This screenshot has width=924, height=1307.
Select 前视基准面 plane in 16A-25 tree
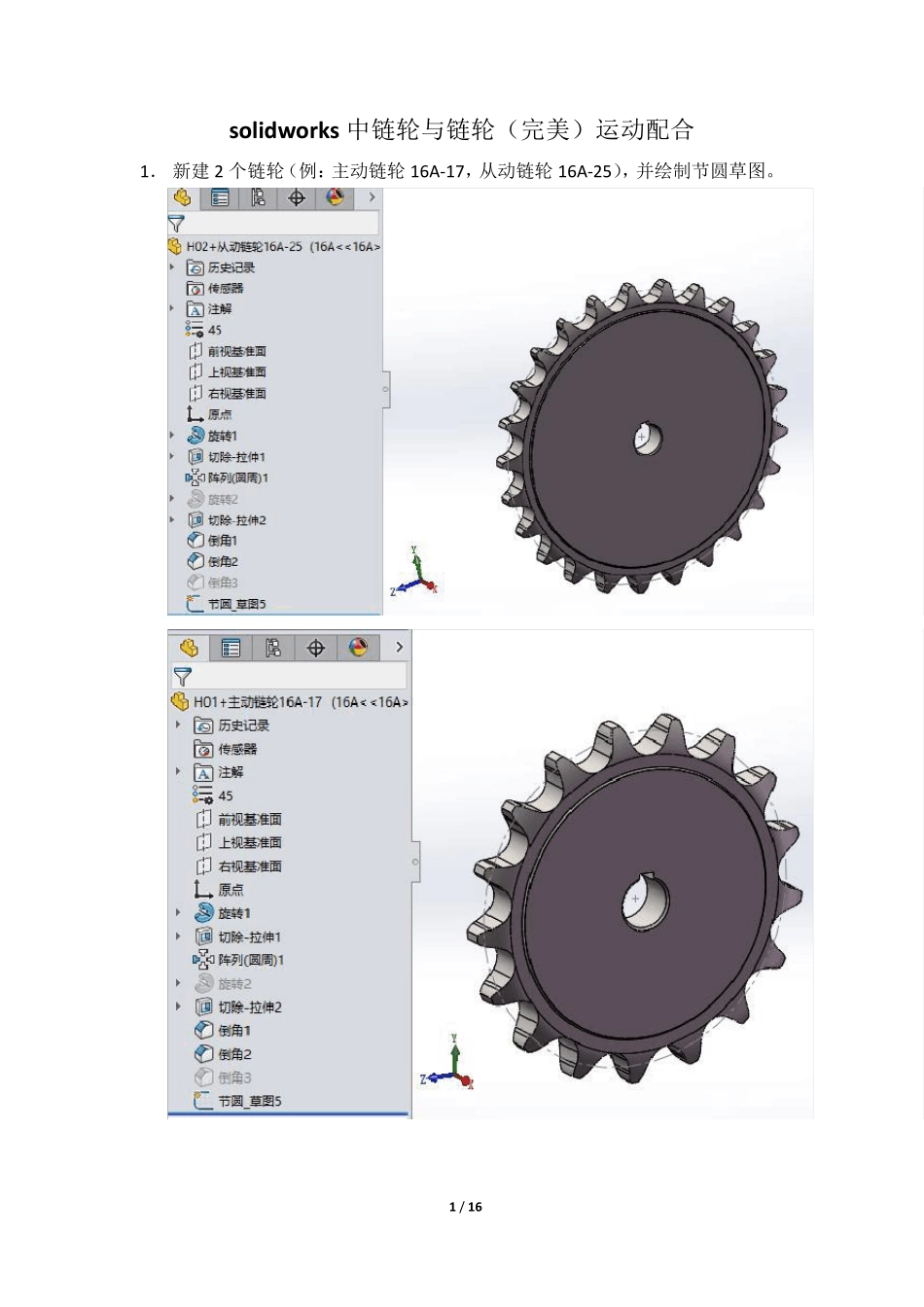click(x=227, y=351)
